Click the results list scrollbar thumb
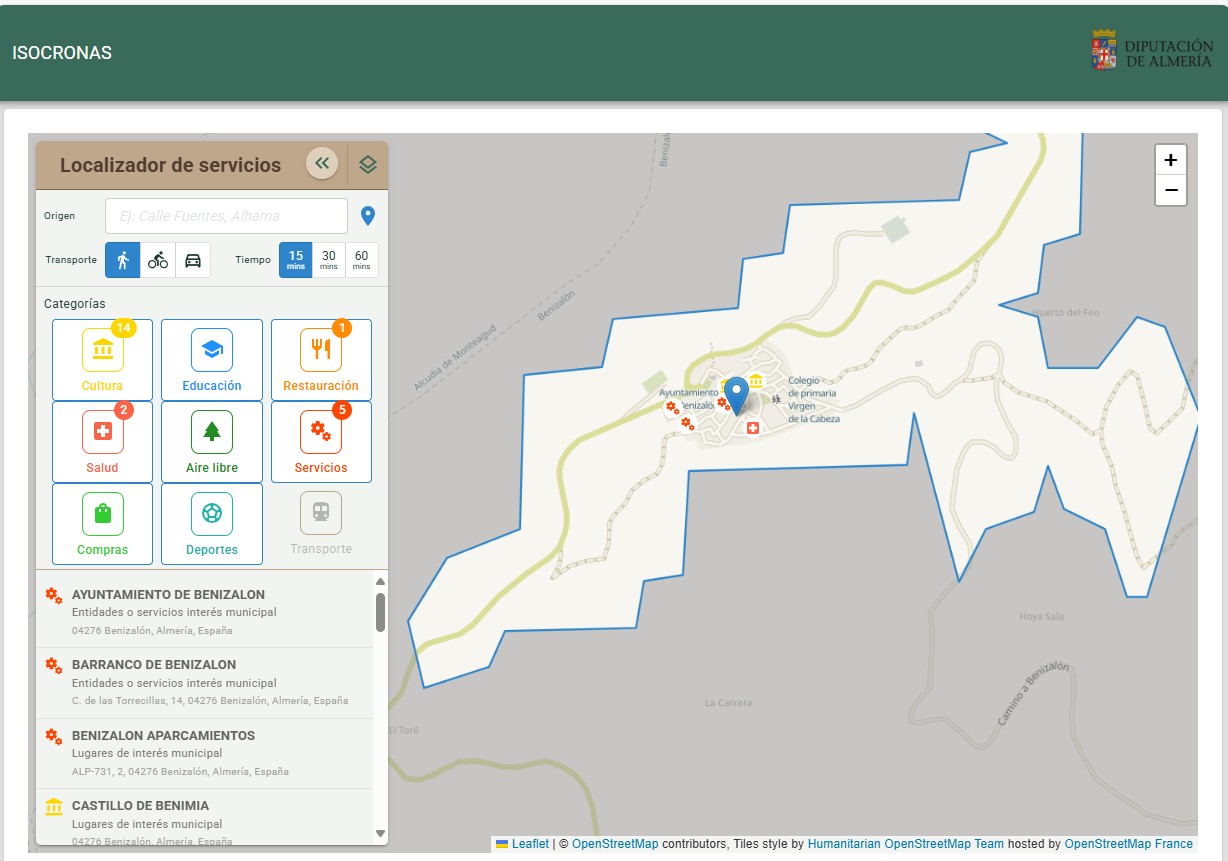This screenshot has width=1228, height=861. 380,612
